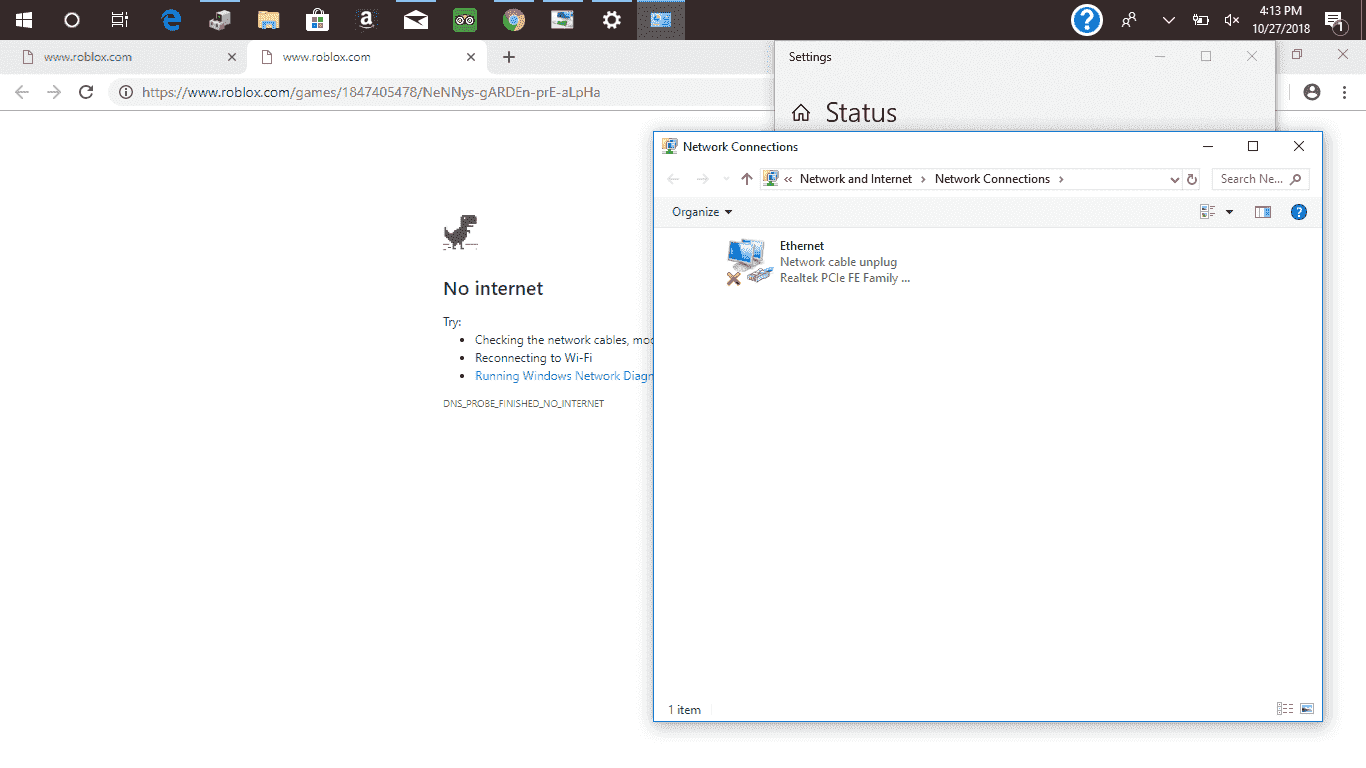Go up one level in Network Connections
The width and height of the screenshot is (1366, 768).
[746, 179]
